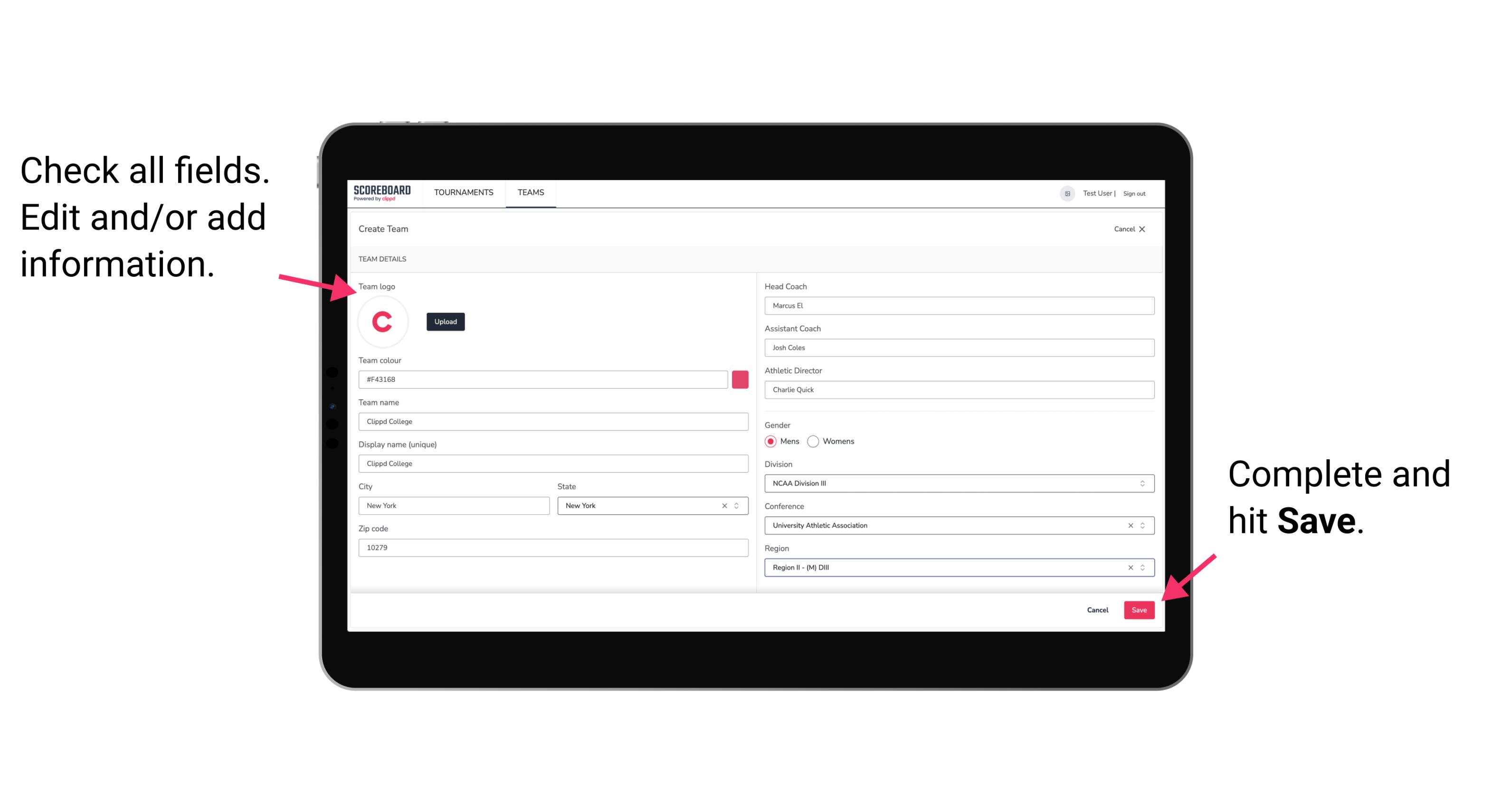The image size is (1510, 812).
Task: Click the C team logo placeholder icon
Action: [383, 322]
